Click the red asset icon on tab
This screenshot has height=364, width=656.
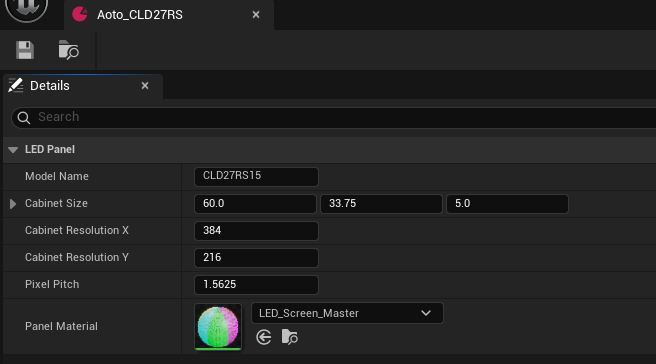tap(79, 14)
